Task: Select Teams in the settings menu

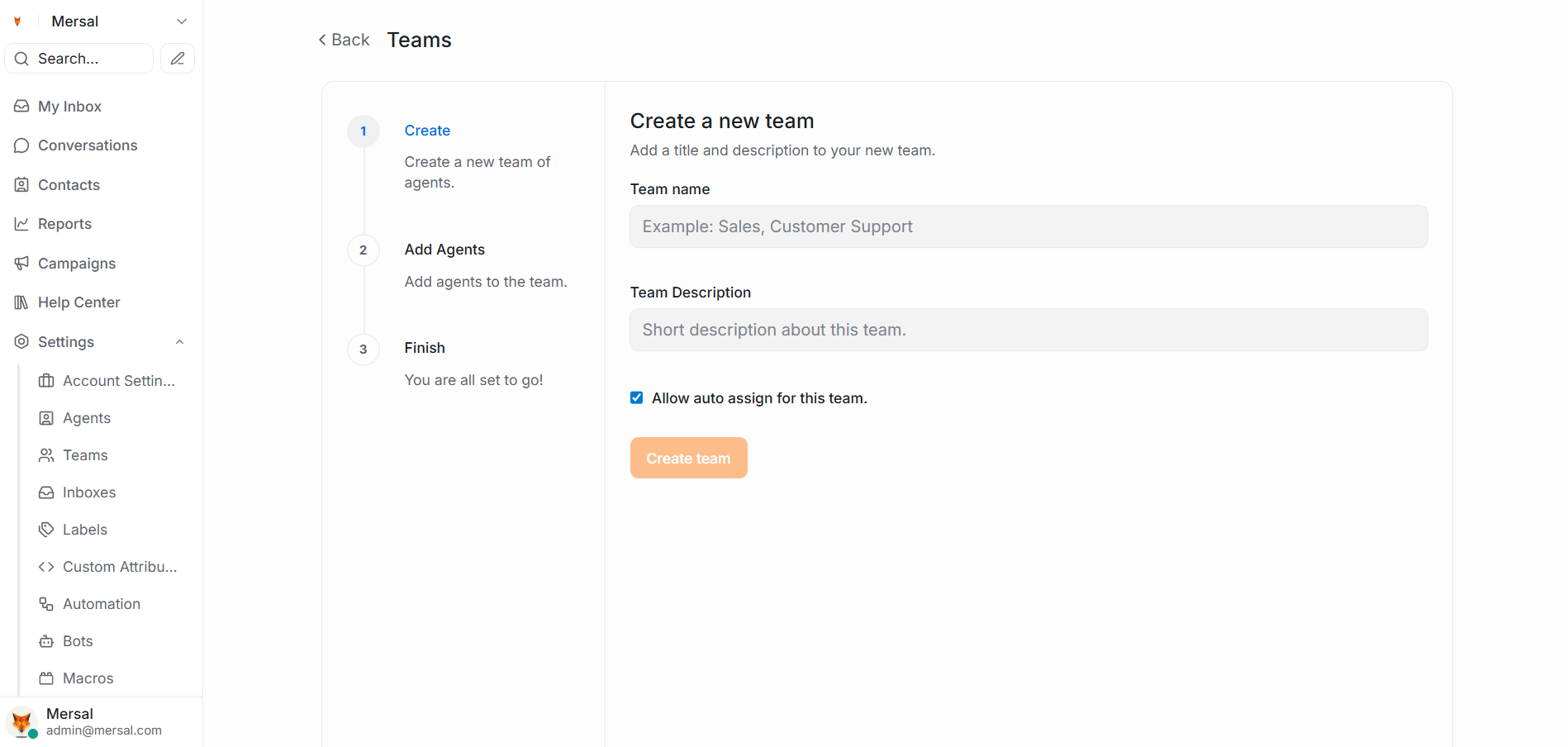Action: tap(84, 454)
